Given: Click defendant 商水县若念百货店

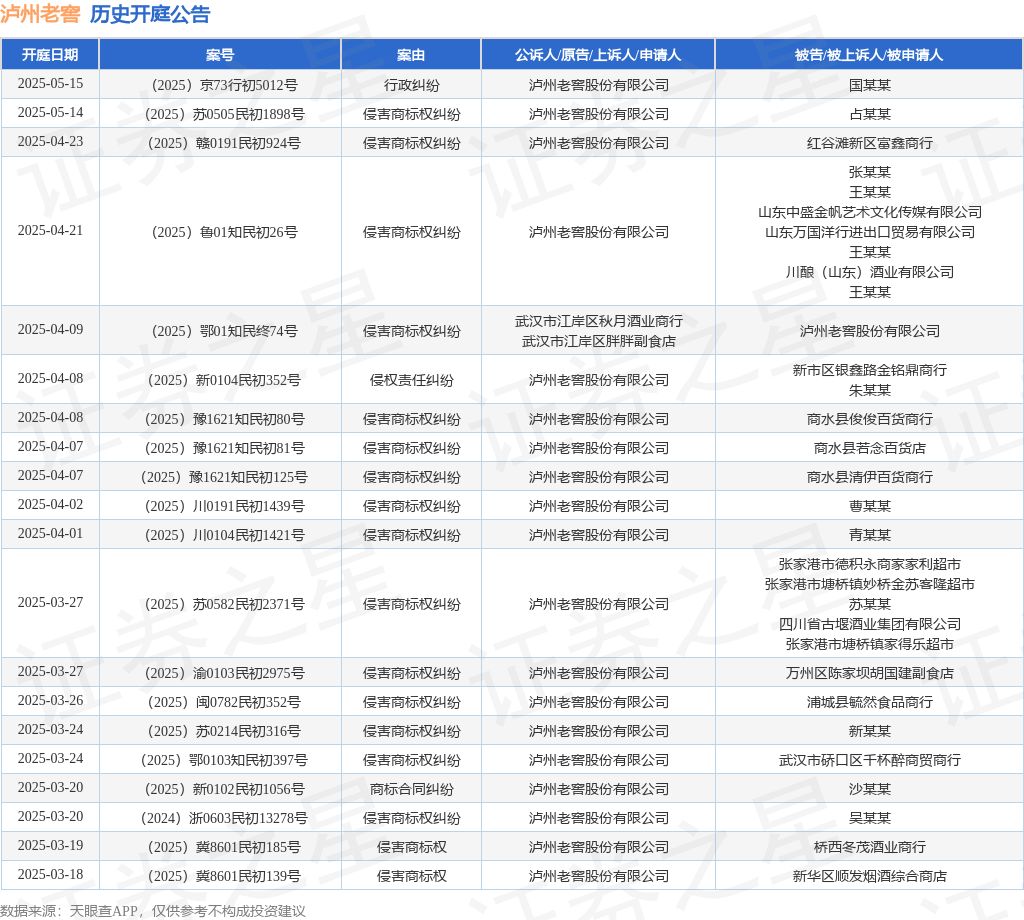Looking at the screenshot, I should pos(869,449).
